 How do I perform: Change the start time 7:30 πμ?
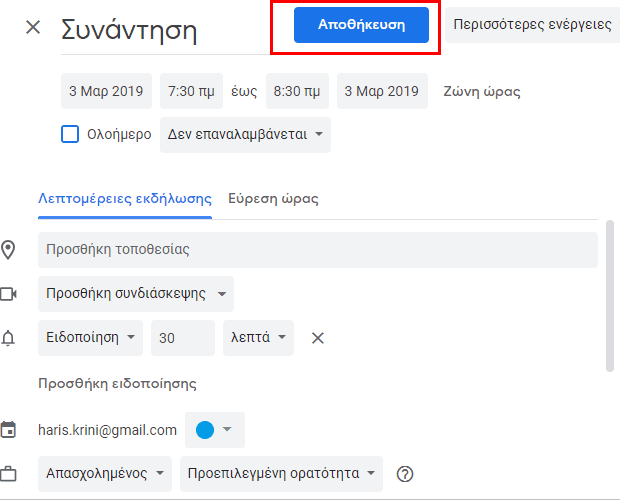[191, 91]
